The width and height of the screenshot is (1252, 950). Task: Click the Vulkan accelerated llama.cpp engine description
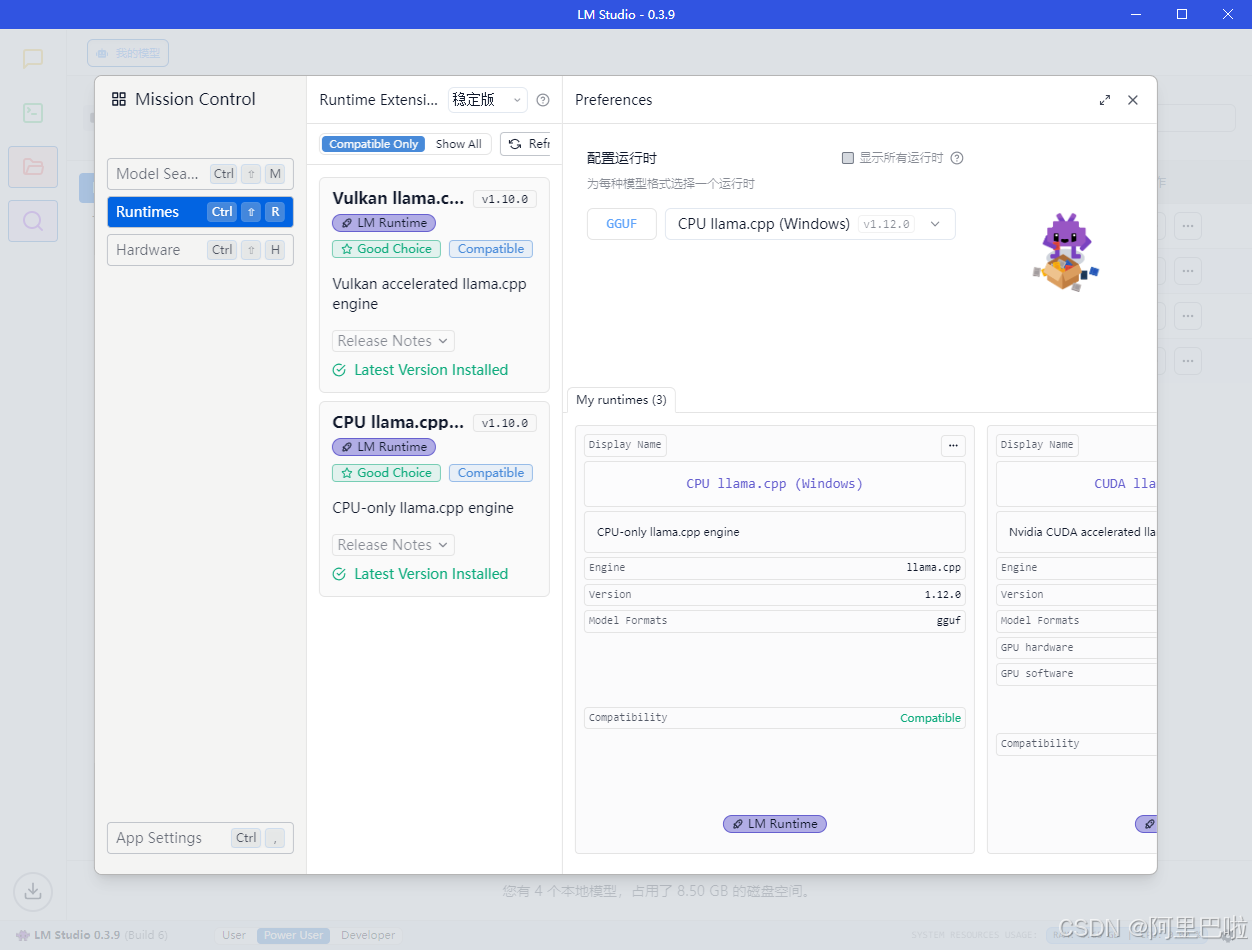point(429,294)
